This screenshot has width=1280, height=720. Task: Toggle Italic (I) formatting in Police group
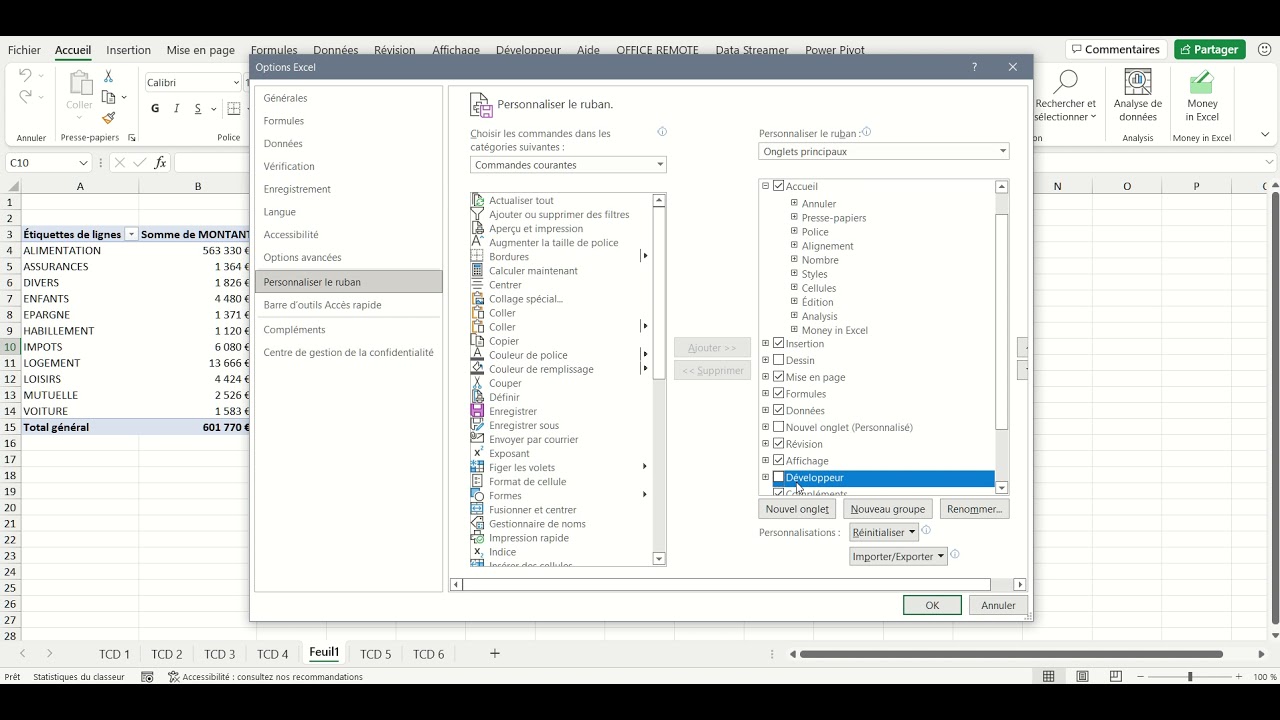click(x=177, y=108)
